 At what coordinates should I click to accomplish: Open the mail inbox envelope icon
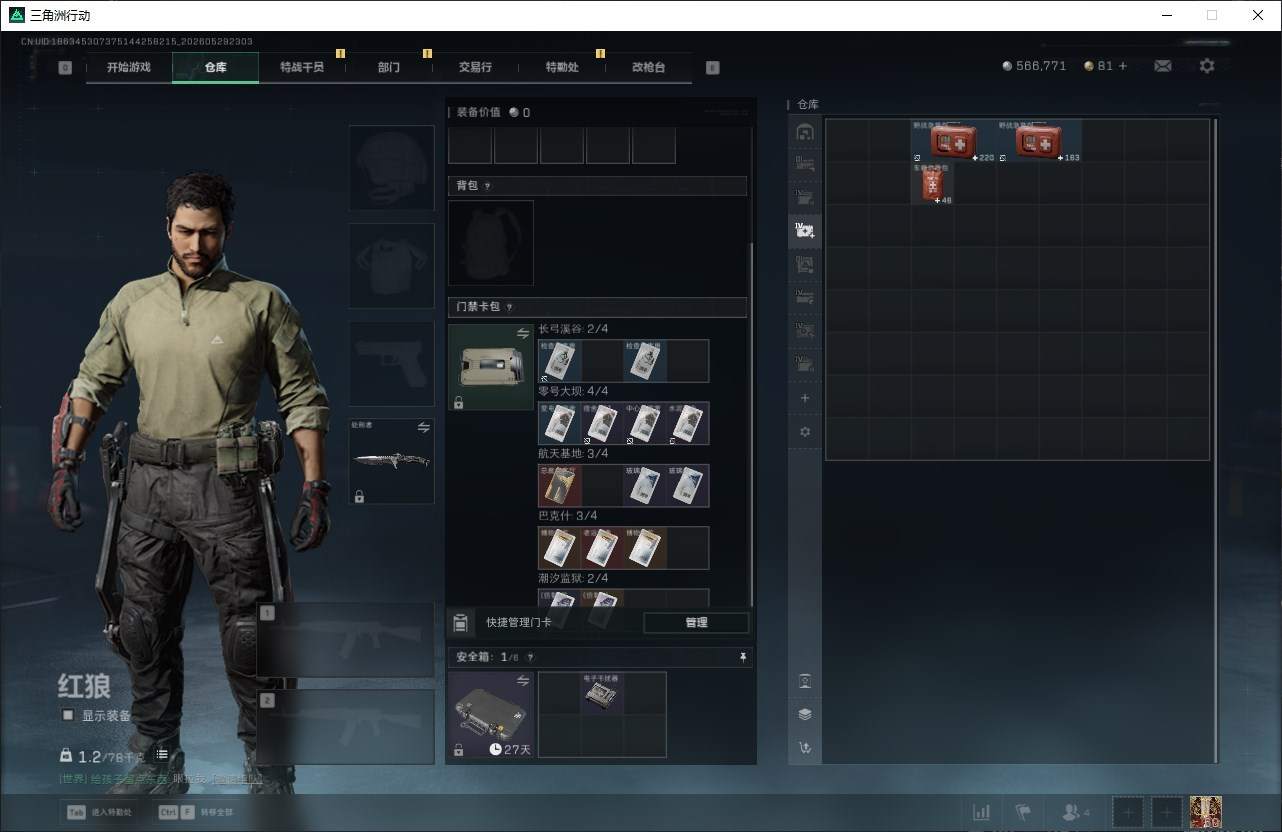(x=1163, y=66)
